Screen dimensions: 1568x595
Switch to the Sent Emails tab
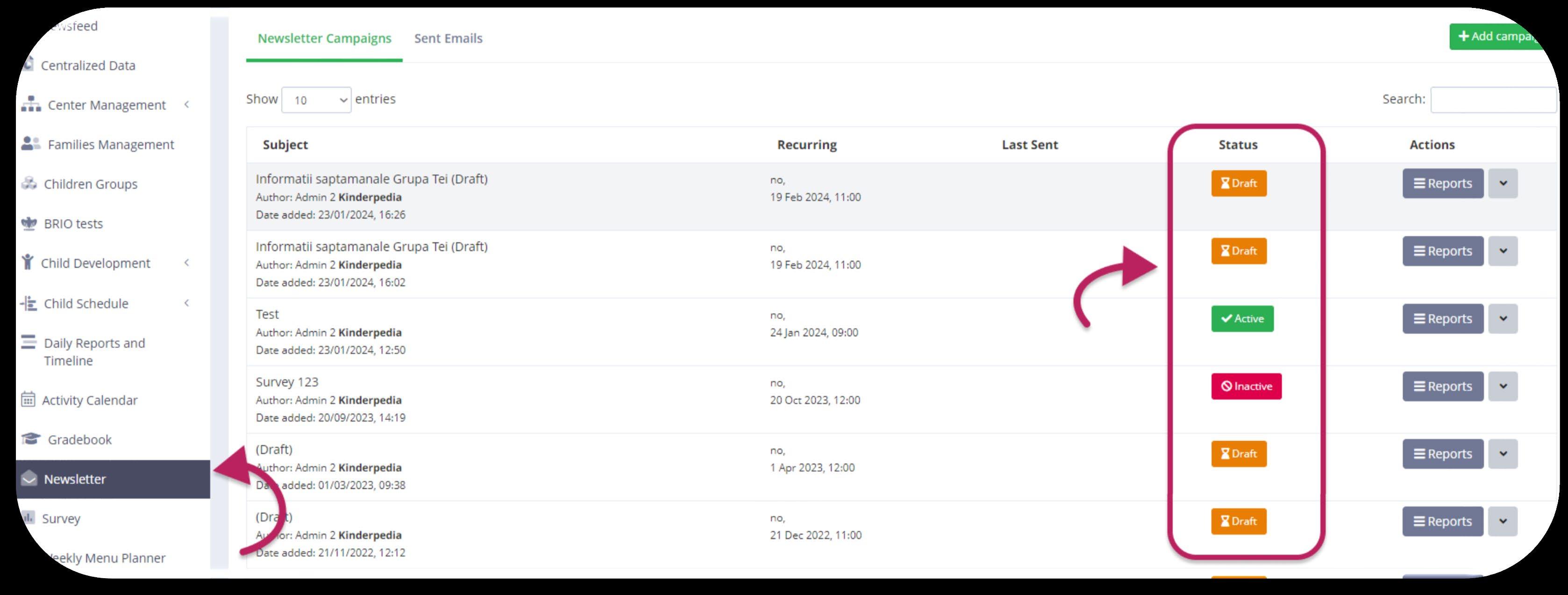(448, 38)
